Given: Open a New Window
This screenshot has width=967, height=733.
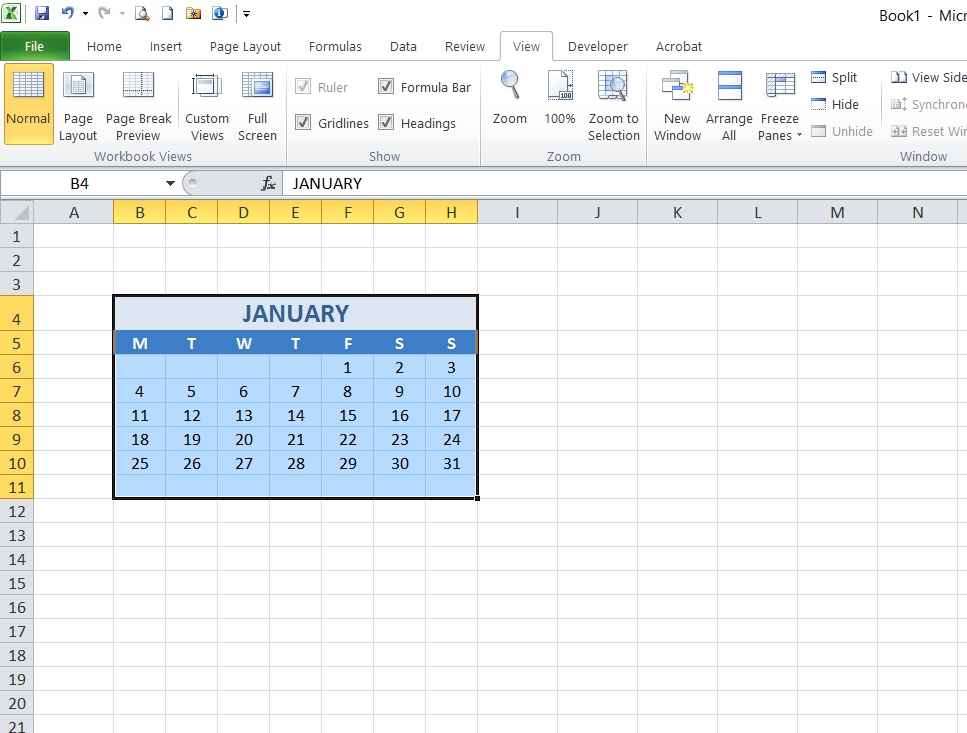Looking at the screenshot, I should pyautogui.click(x=677, y=104).
